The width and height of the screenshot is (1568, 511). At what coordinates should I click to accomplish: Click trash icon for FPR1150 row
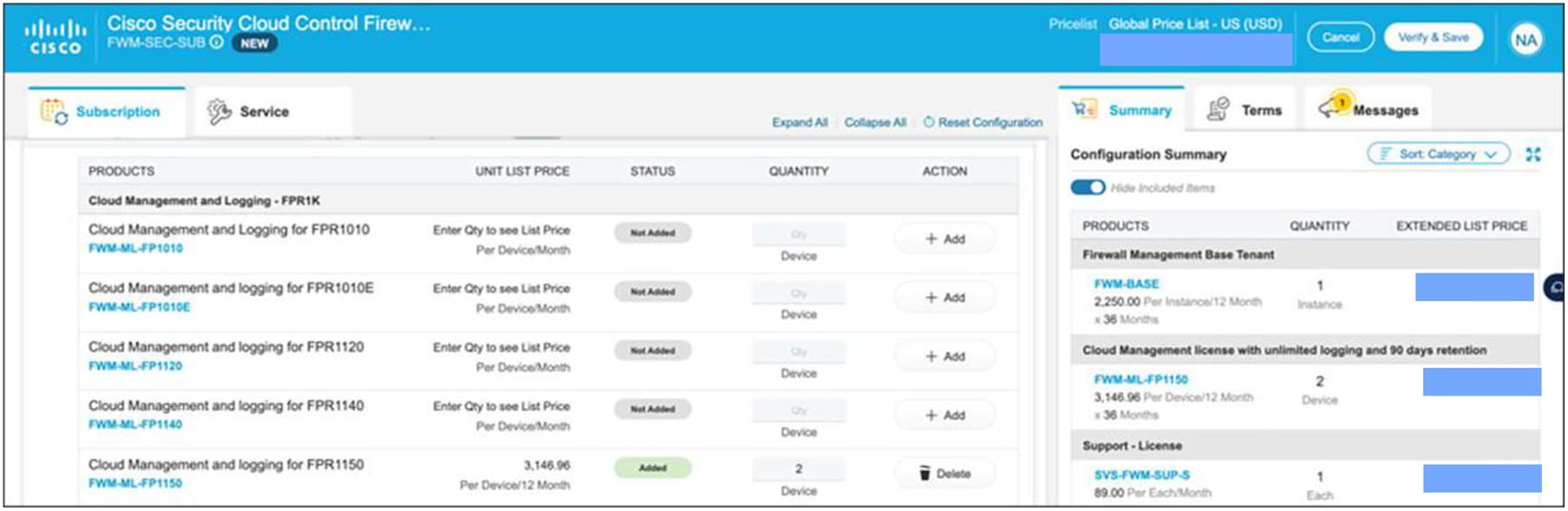[925, 473]
